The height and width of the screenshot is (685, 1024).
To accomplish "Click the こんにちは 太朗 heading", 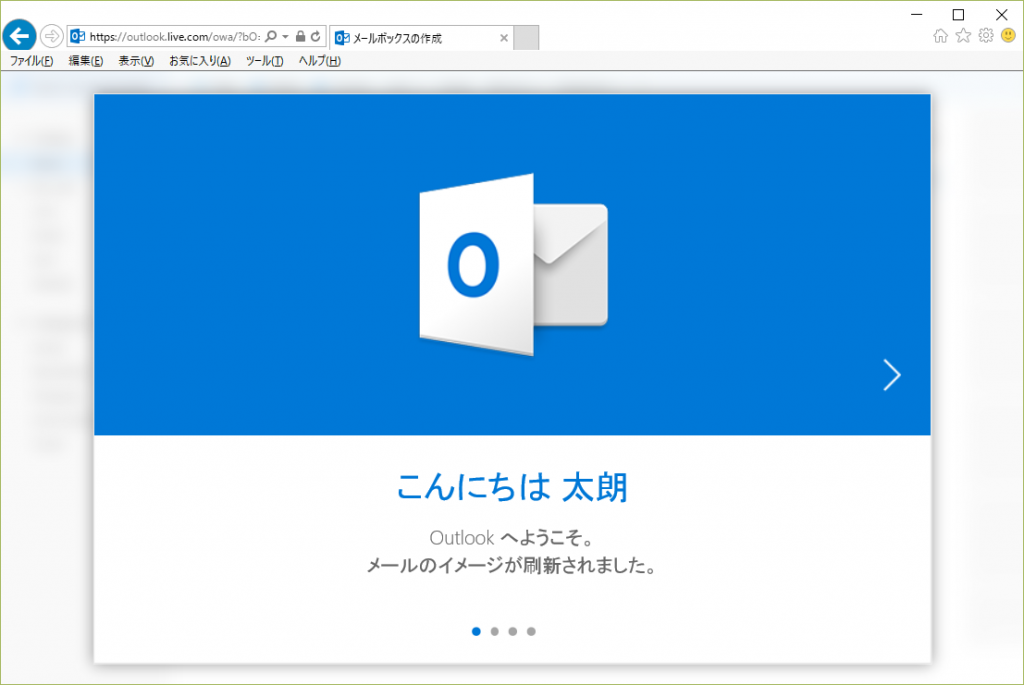I will pyautogui.click(x=512, y=487).
